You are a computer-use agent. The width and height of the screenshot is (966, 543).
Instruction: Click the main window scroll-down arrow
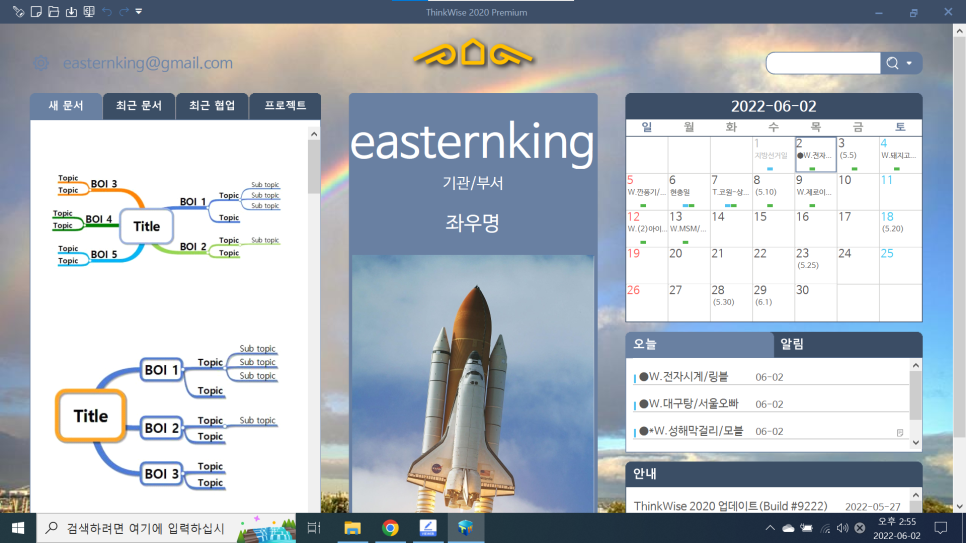click(x=960, y=507)
